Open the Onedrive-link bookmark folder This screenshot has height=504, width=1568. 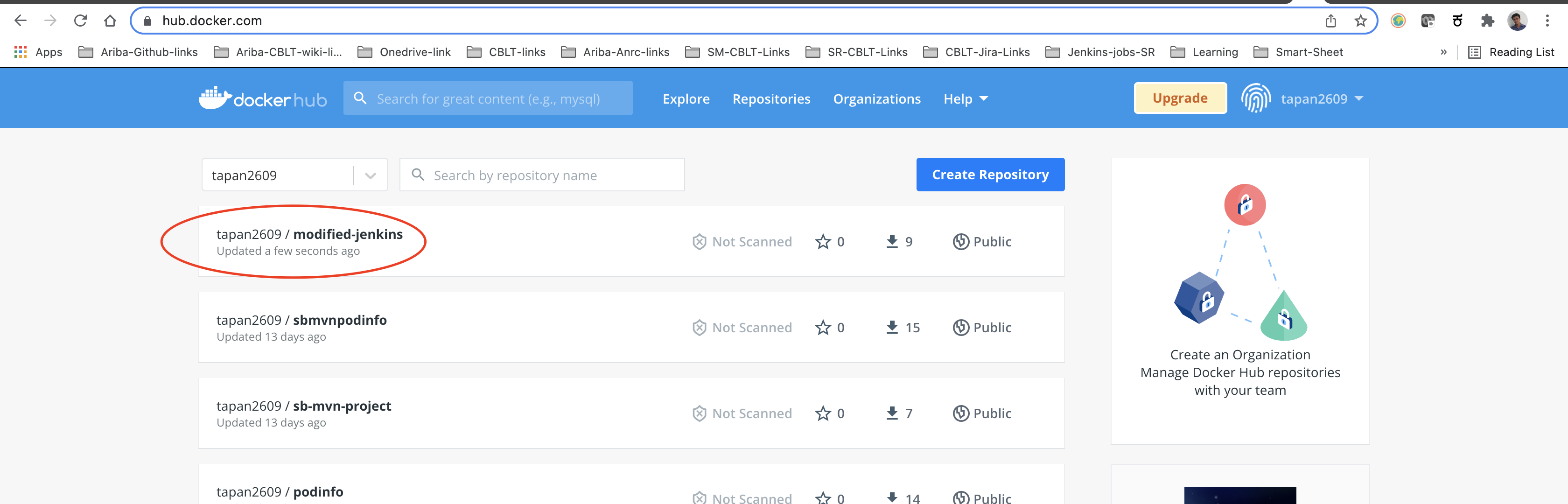404,52
